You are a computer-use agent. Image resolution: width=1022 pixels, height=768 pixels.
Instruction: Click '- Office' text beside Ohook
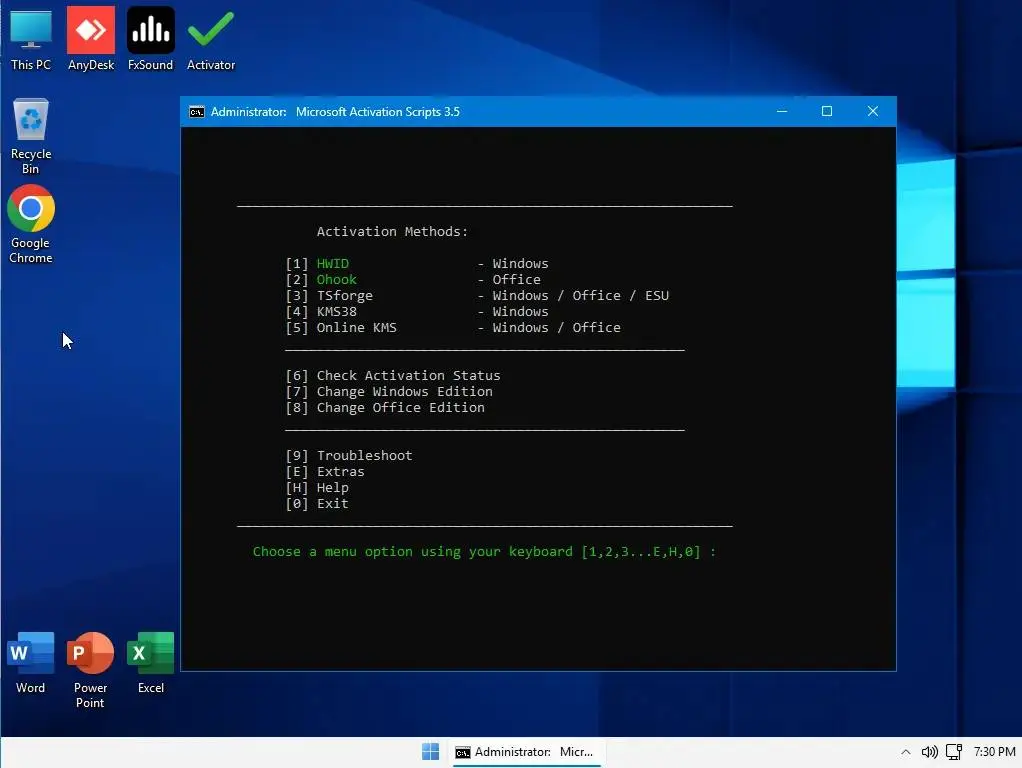click(508, 280)
